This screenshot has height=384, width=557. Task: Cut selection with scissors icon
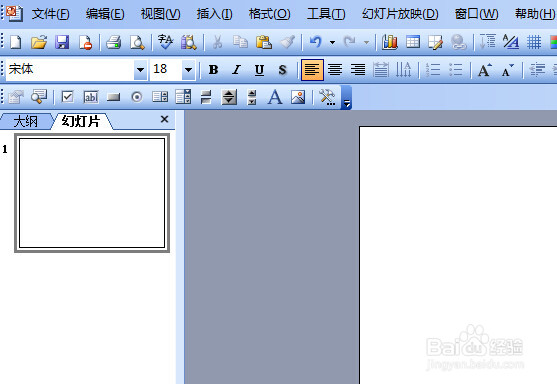tap(217, 42)
